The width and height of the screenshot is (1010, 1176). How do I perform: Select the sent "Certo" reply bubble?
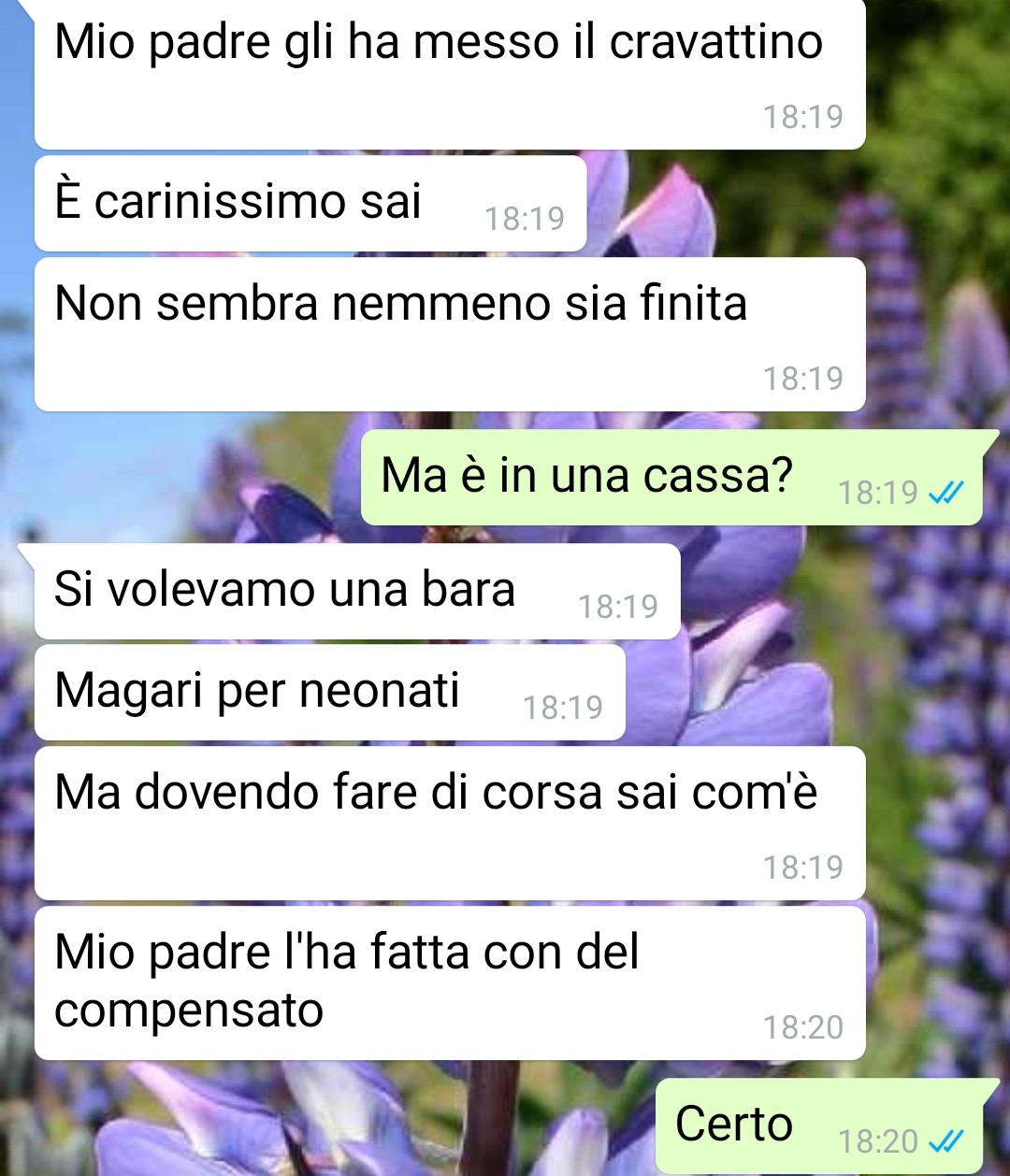pyautogui.click(x=819, y=1126)
